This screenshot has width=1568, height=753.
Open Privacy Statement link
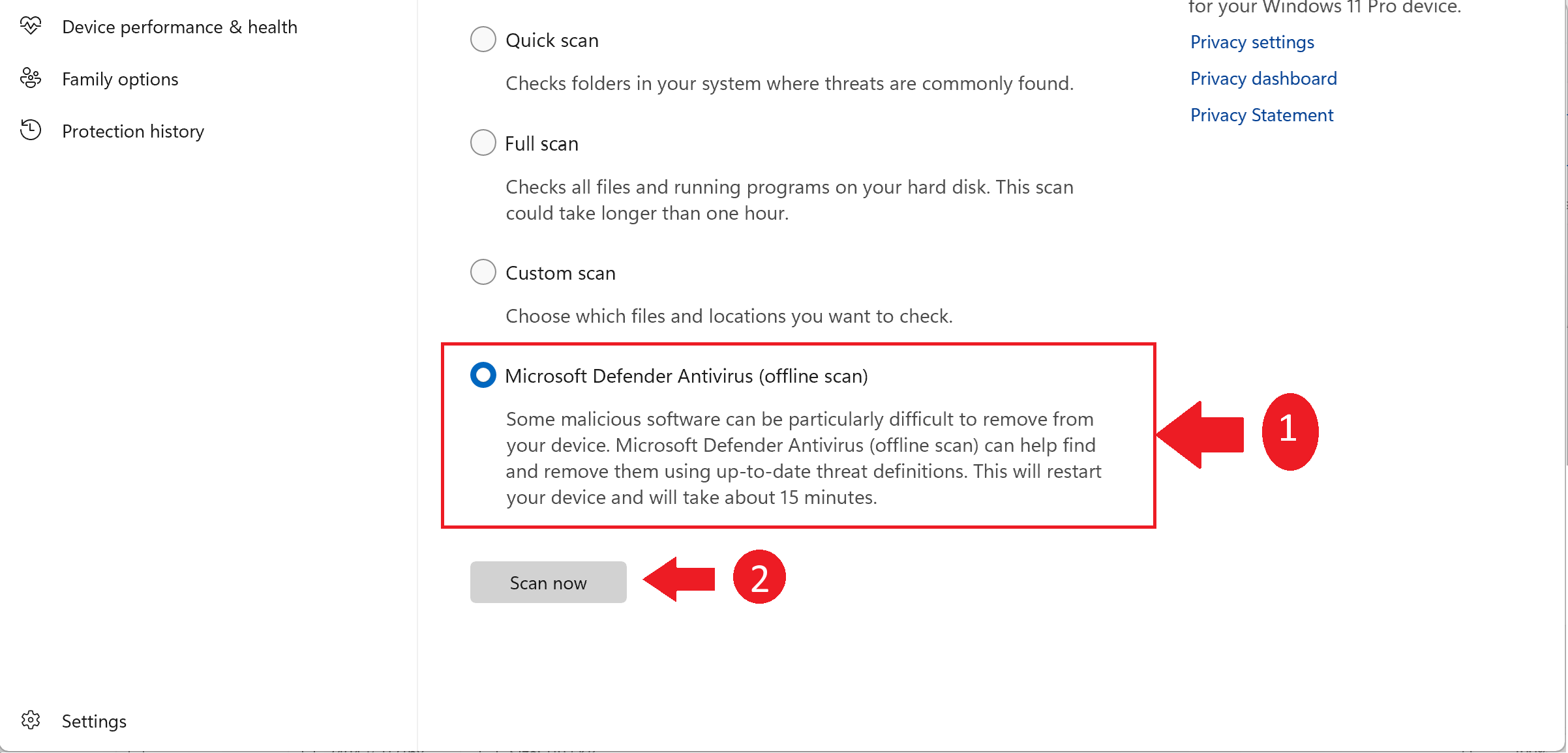1262,113
